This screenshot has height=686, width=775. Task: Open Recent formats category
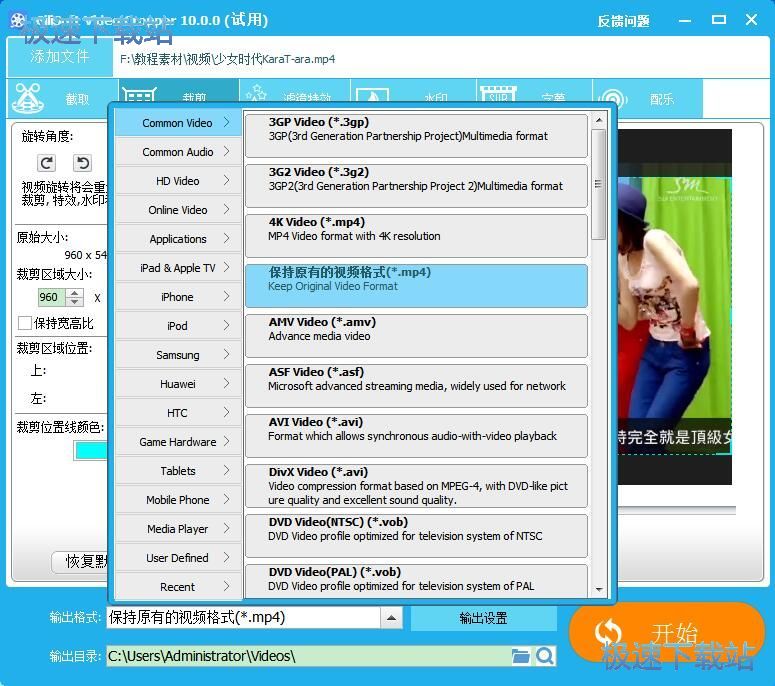click(x=178, y=587)
